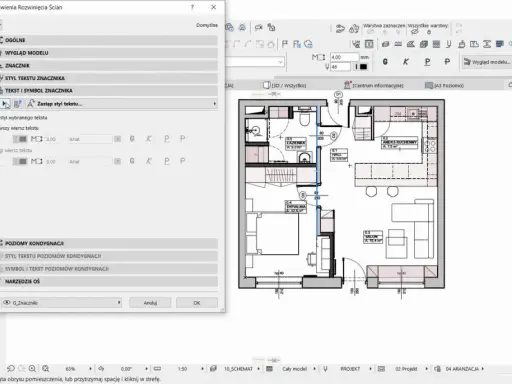Click the Domyślne favorites button
This screenshot has height=384, width=512.
pos(207,25)
